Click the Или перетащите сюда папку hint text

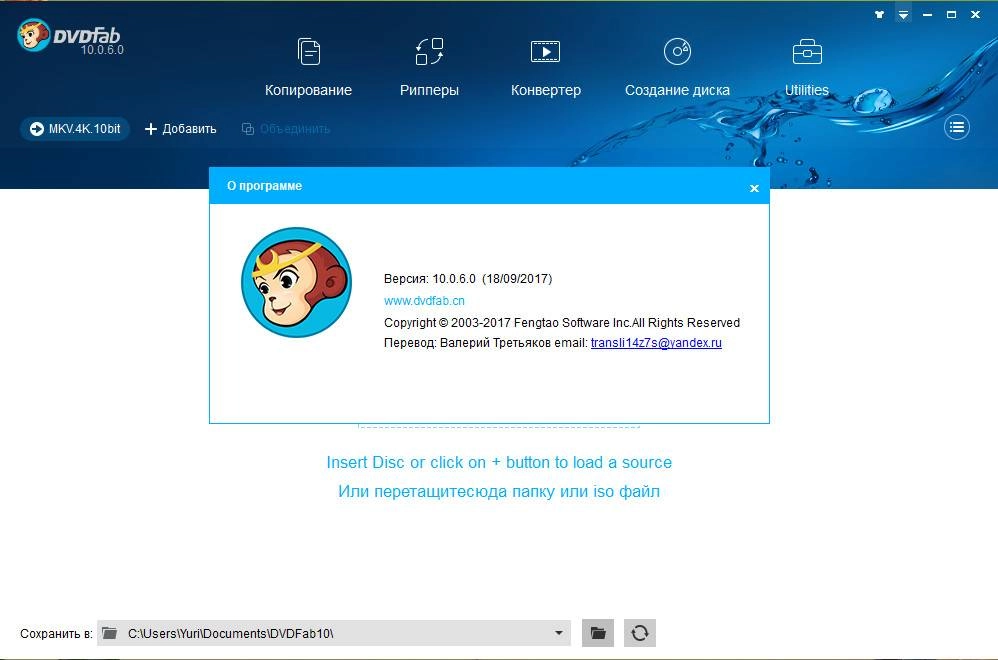(499, 491)
